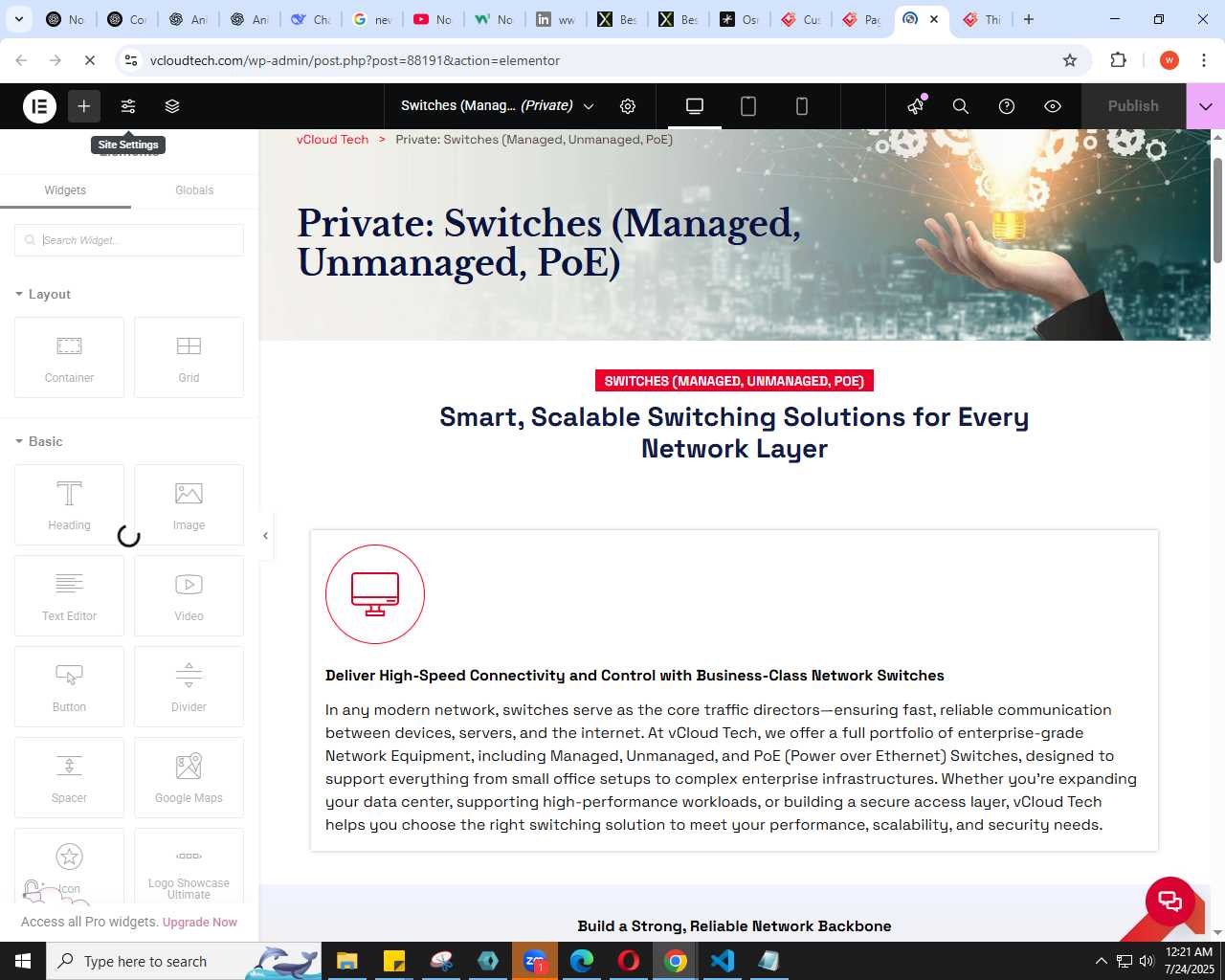Select the Private: Switches page title heading

548,243
